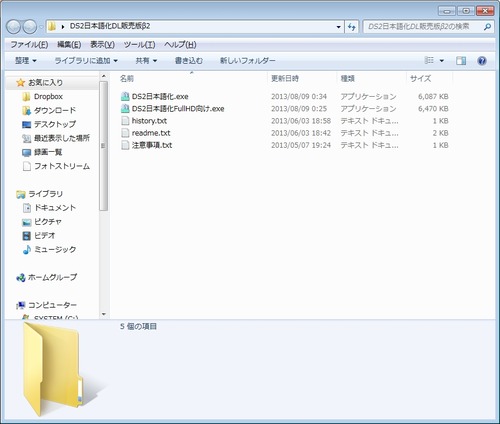Open the 共有 dropdown
The image size is (500, 424).
(146, 61)
